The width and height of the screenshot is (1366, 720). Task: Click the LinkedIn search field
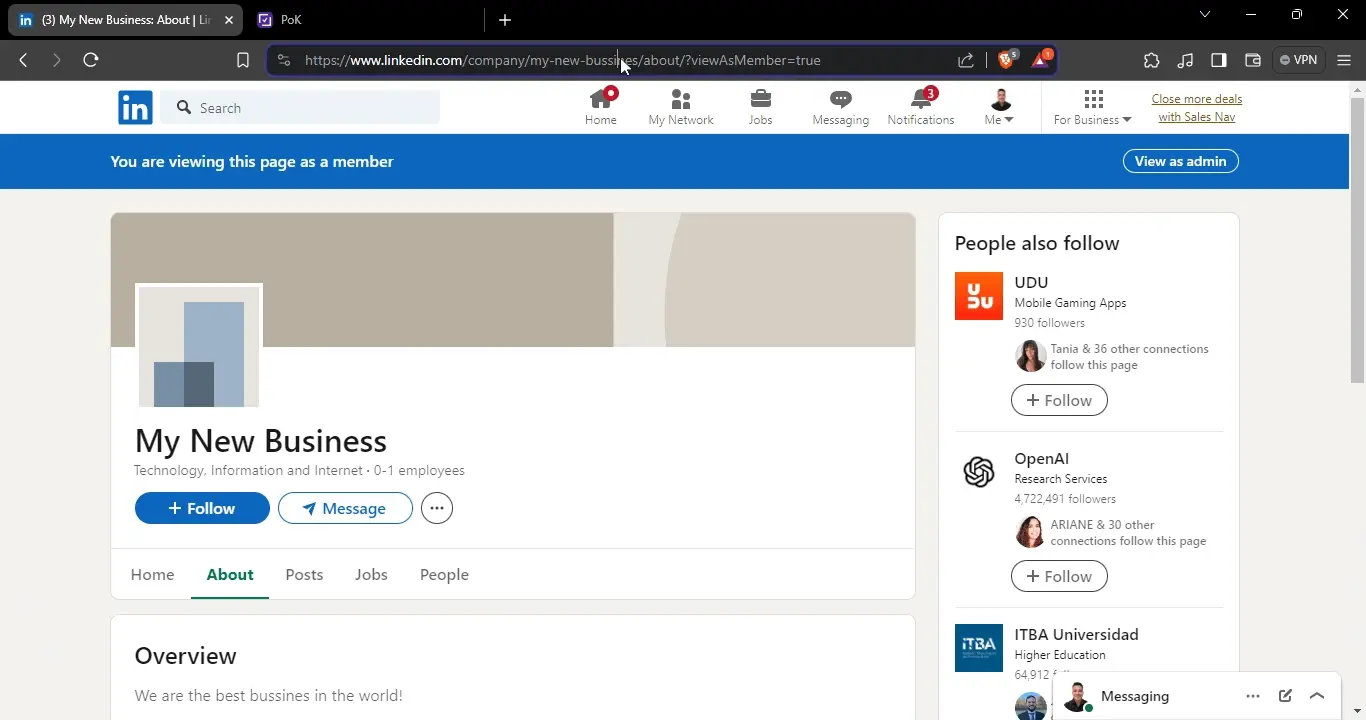(x=301, y=107)
